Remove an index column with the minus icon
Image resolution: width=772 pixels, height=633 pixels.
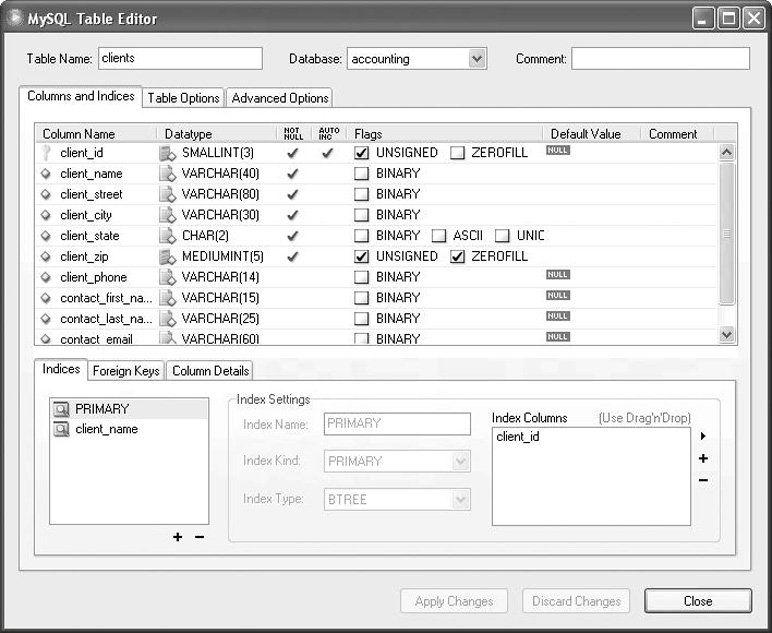(703, 480)
